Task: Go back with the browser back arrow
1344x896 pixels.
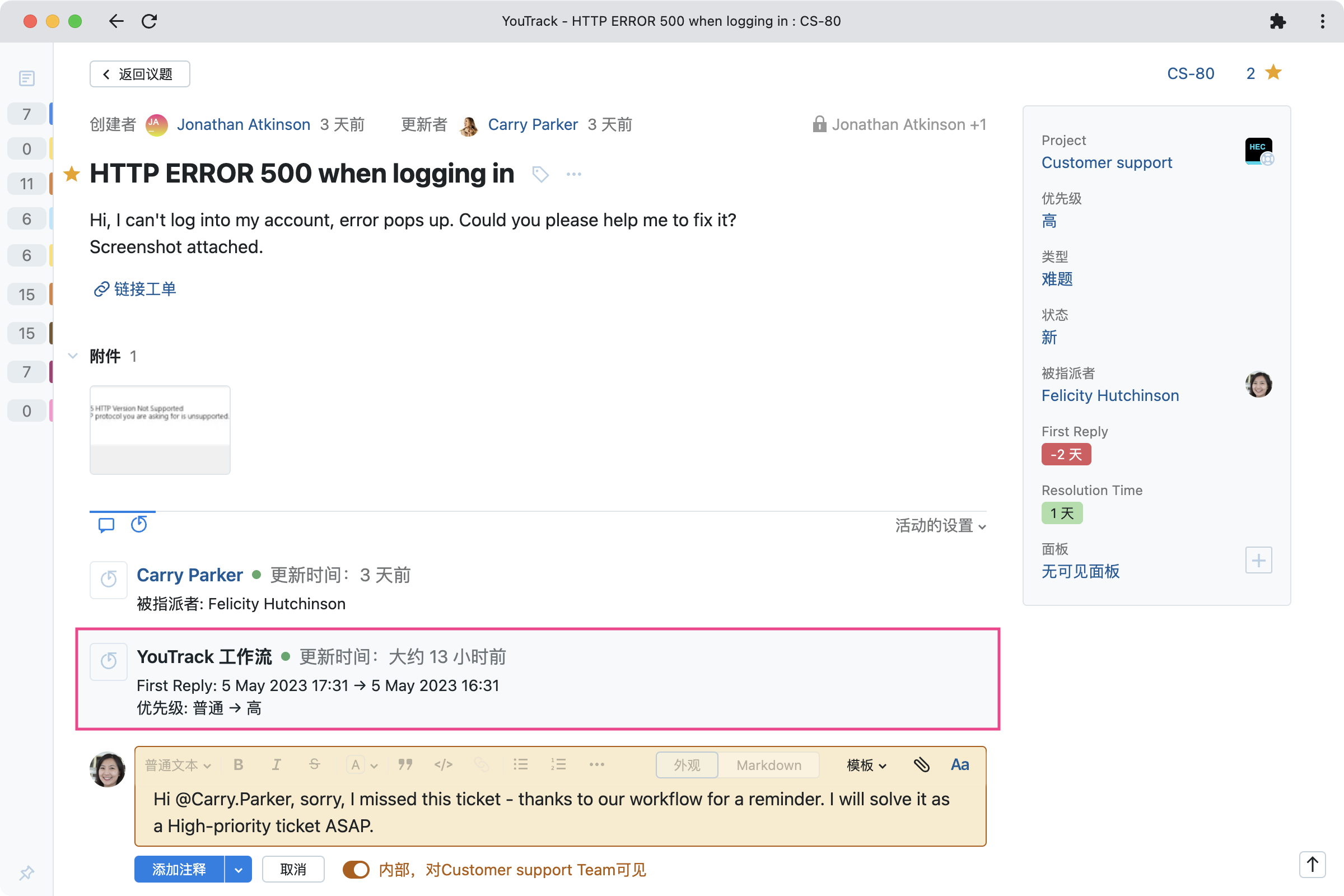Action: [116, 21]
